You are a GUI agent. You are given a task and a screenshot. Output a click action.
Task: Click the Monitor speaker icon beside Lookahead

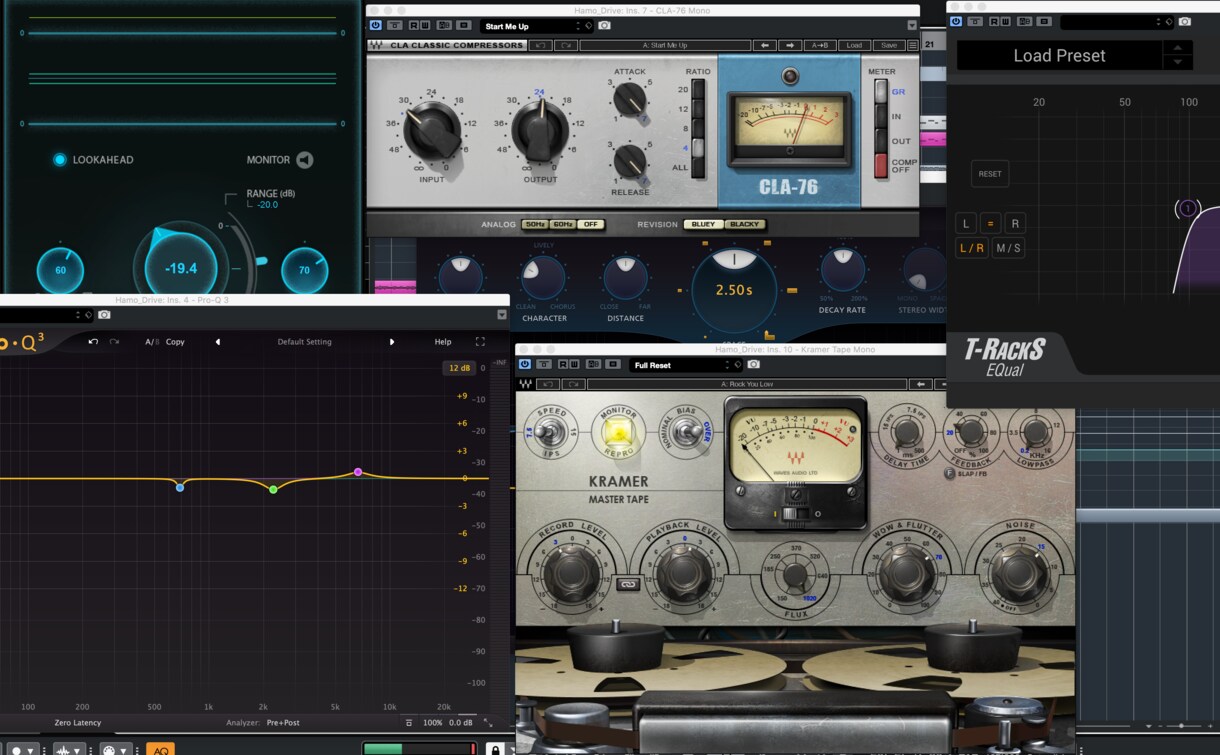coord(305,160)
